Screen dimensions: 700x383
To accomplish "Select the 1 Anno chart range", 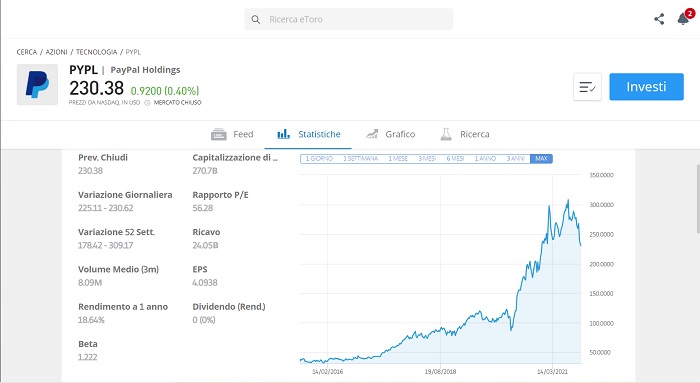I will (485, 158).
